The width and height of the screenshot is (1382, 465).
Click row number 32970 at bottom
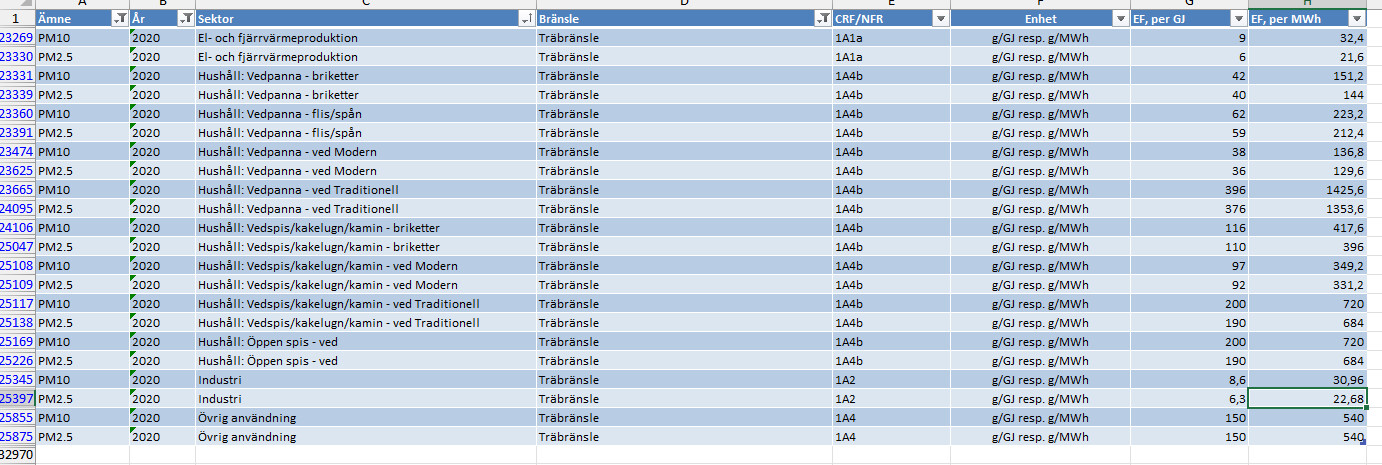(x=16, y=455)
